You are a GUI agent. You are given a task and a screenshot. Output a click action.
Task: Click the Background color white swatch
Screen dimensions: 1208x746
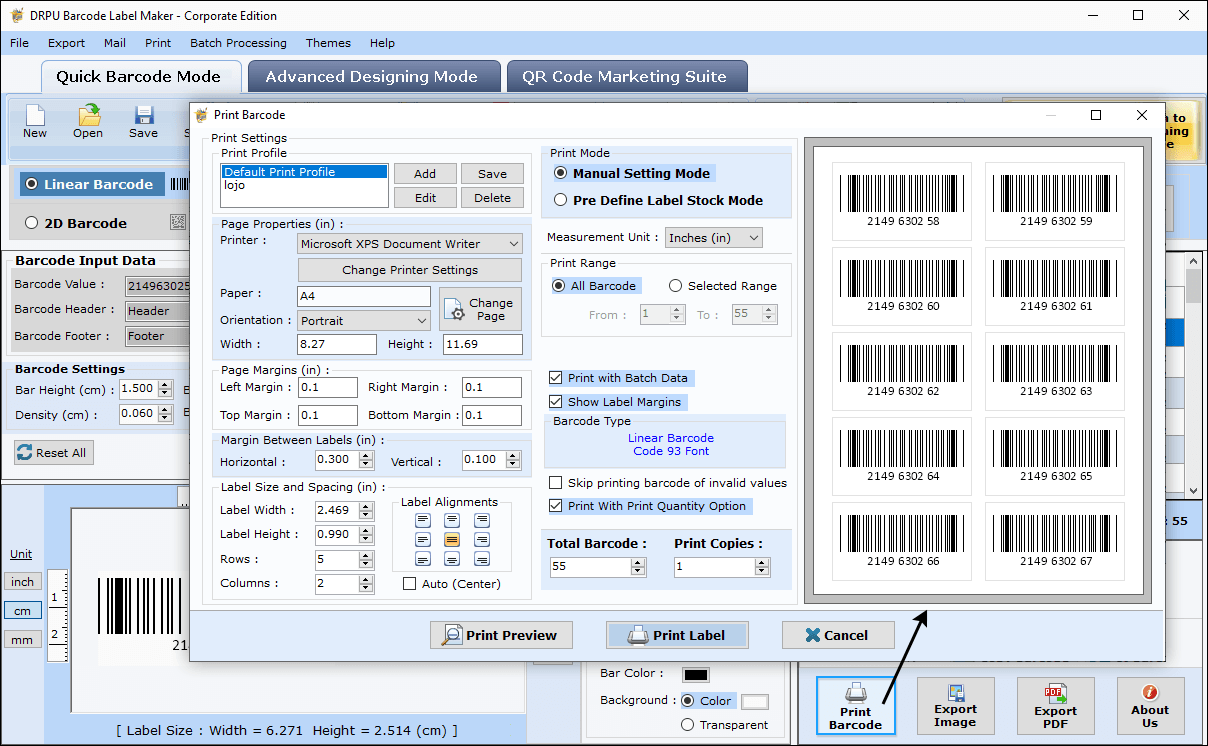click(x=755, y=701)
